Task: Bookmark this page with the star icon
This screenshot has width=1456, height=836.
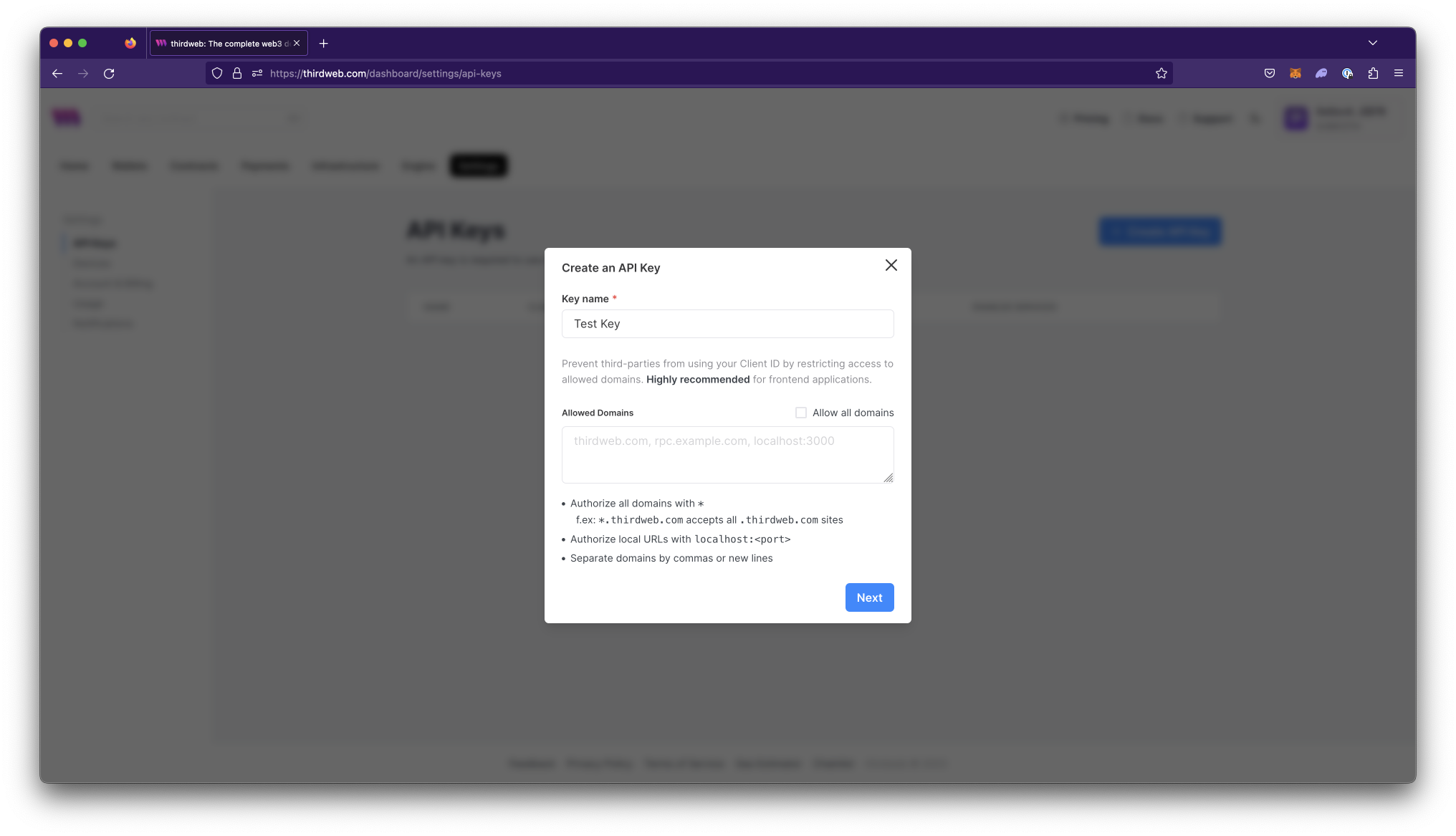Action: point(1162,73)
